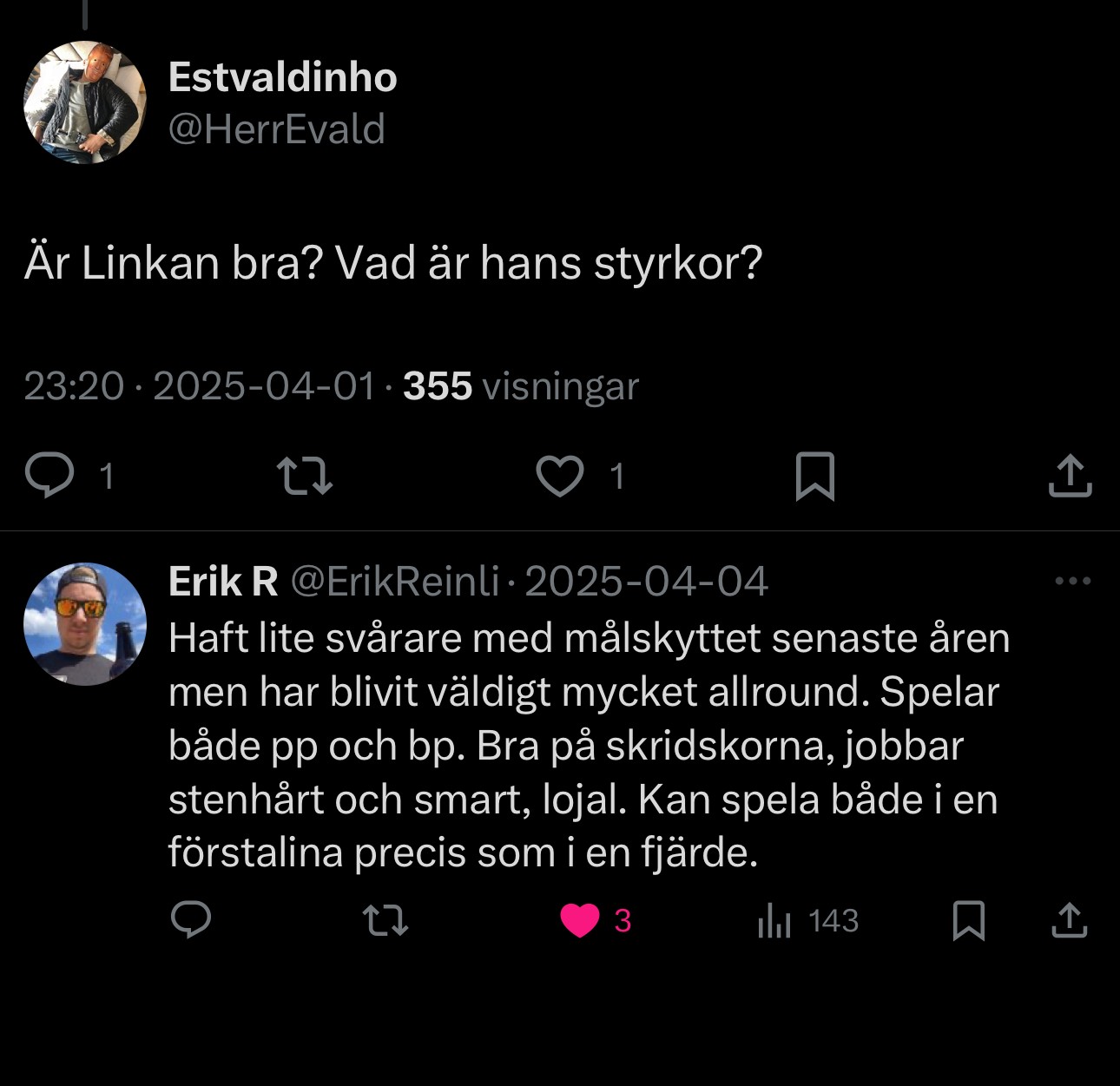Retweet the main Estvaldinho tweet
The image size is (1120, 1086).
(304, 476)
